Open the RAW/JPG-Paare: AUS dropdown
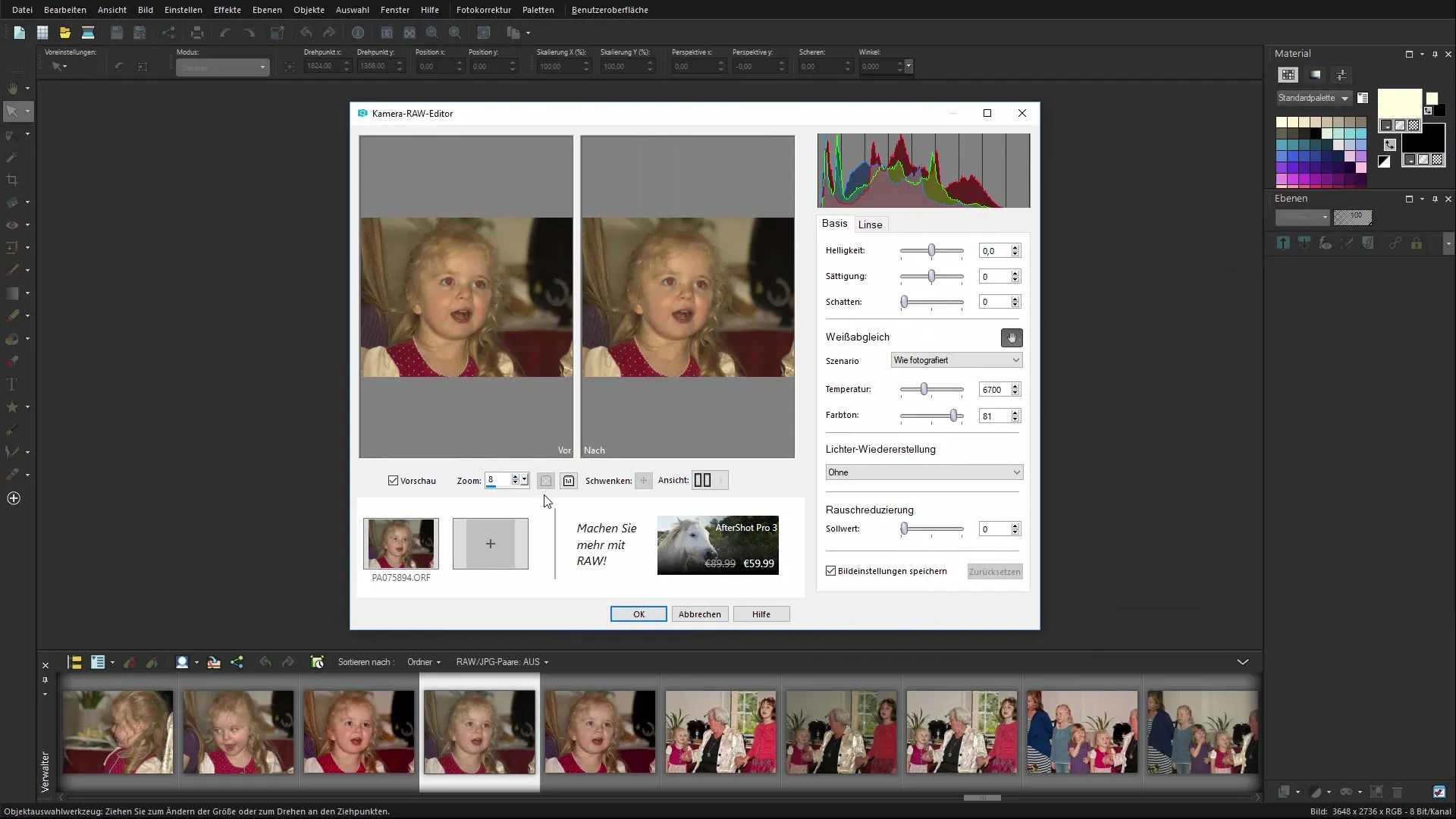 point(502,662)
